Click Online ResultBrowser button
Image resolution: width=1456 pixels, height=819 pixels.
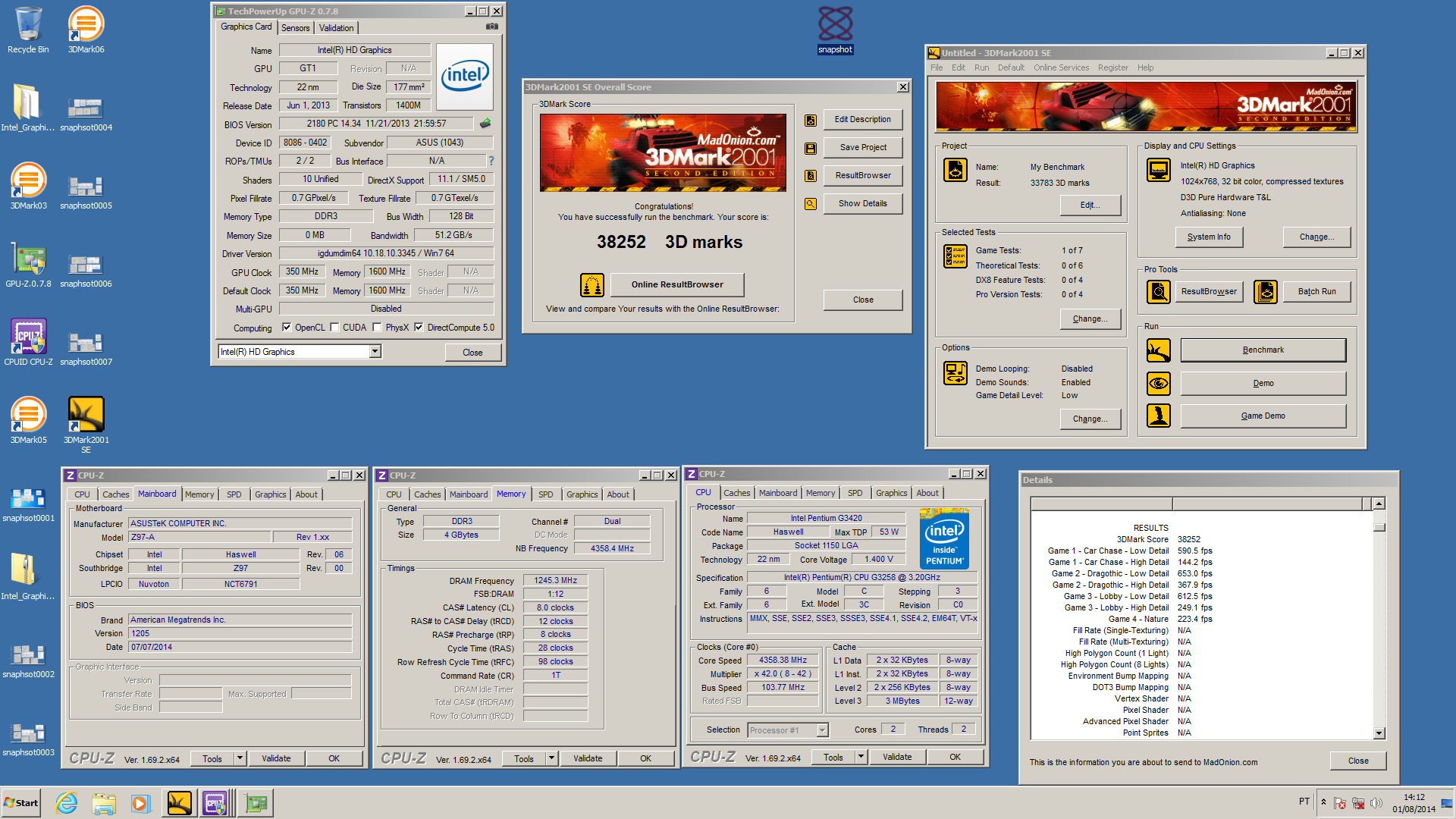pos(677,285)
